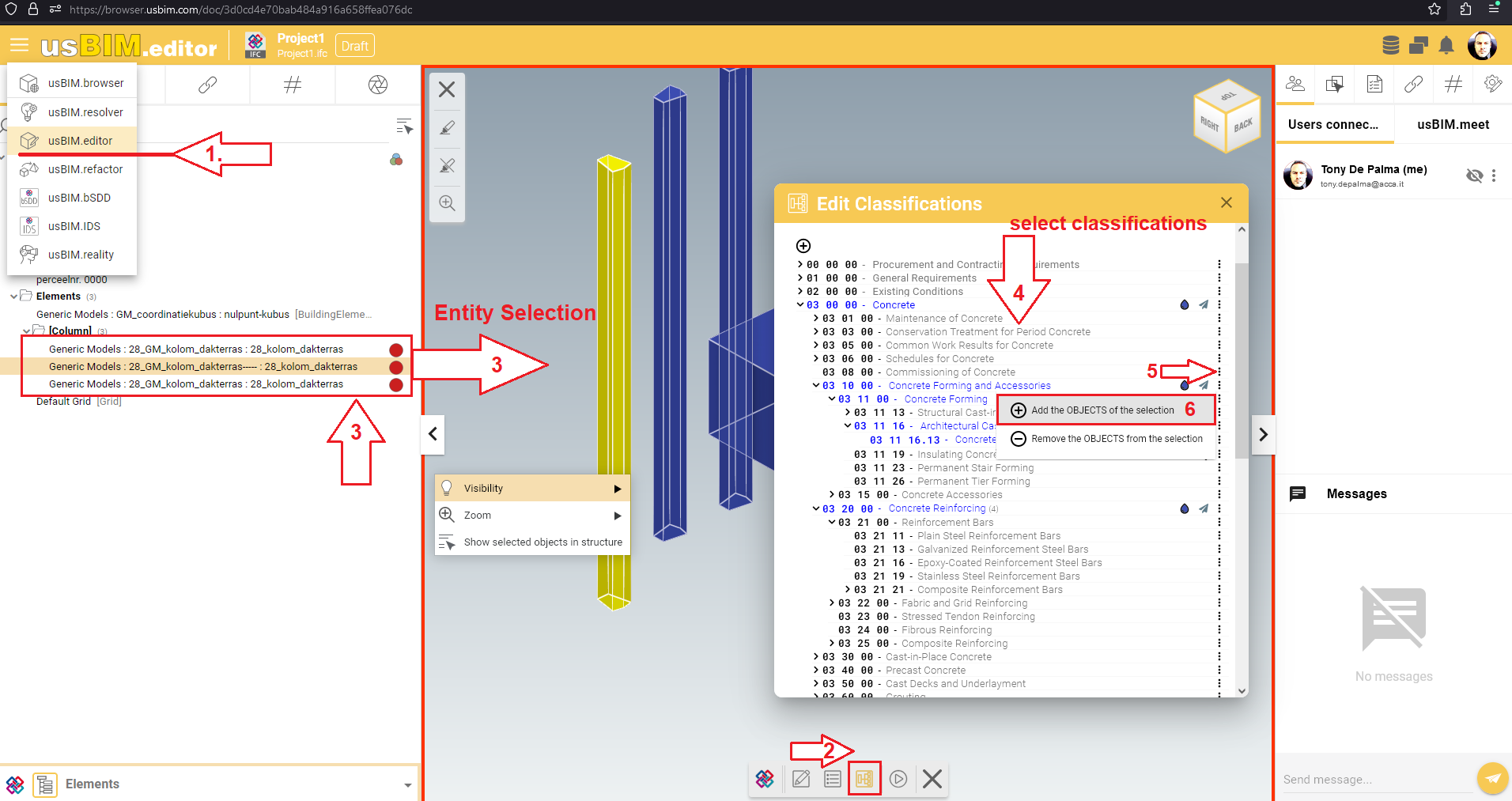Open user profile avatar in header
The width and height of the screenshot is (1512, 801).
[x=1482, y=45]
